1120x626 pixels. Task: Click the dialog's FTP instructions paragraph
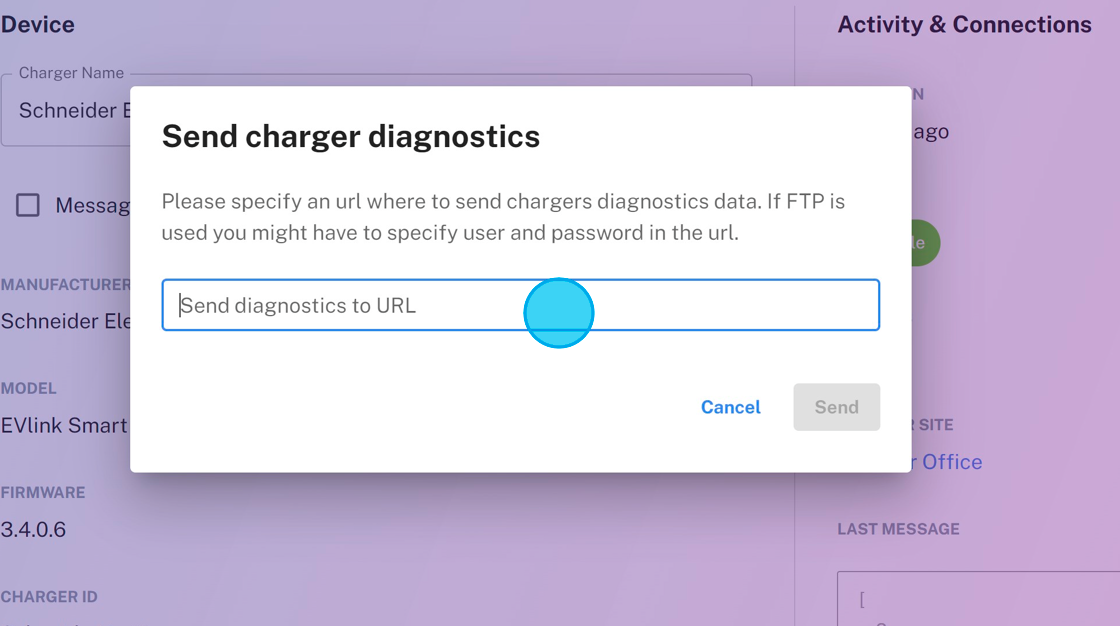click(x=503, y=217)
